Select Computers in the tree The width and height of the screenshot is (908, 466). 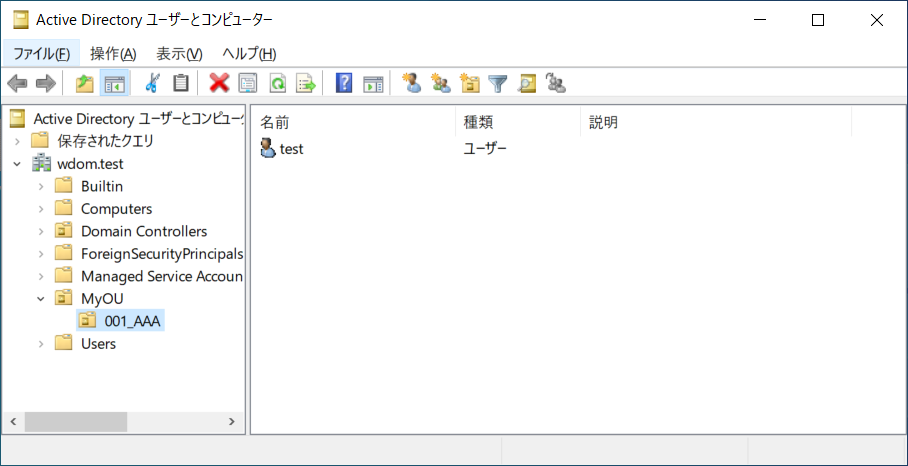point(116,208)
